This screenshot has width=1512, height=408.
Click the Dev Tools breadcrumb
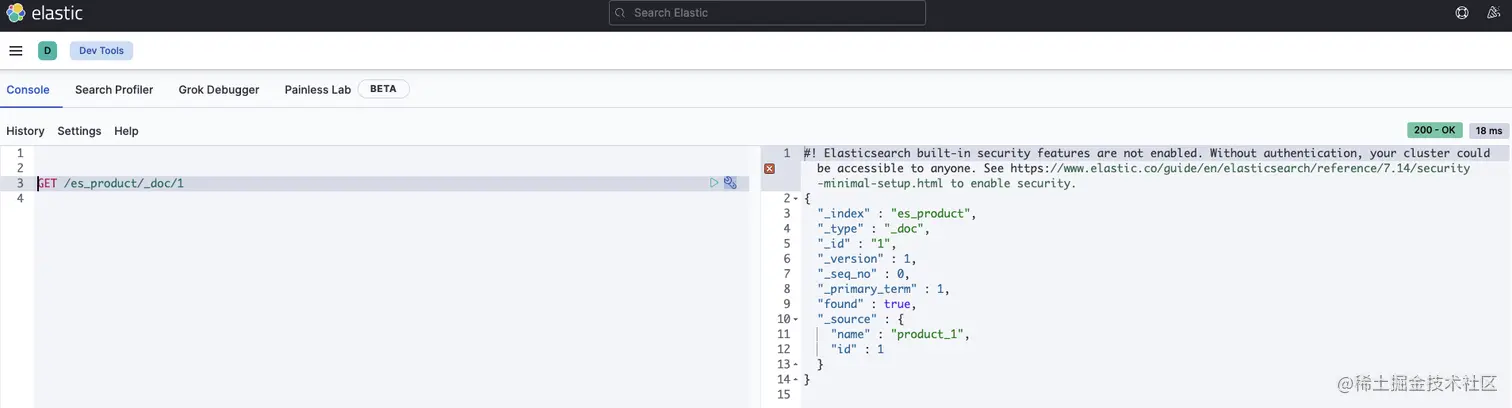(101, 51)
